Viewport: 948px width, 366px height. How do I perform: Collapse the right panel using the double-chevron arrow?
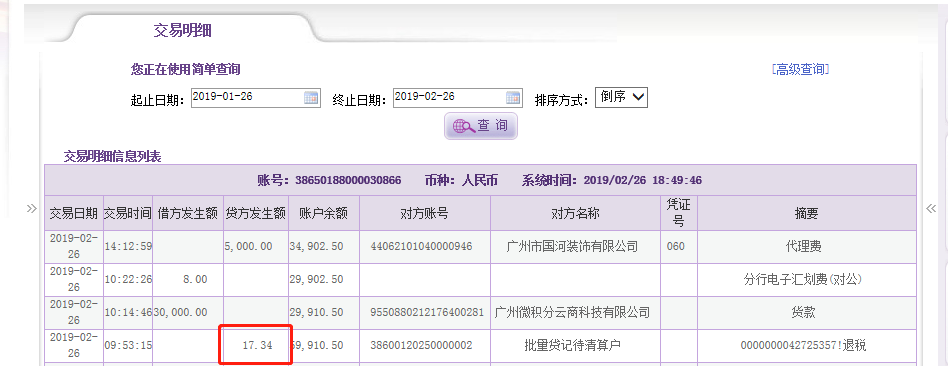point(931,209)
